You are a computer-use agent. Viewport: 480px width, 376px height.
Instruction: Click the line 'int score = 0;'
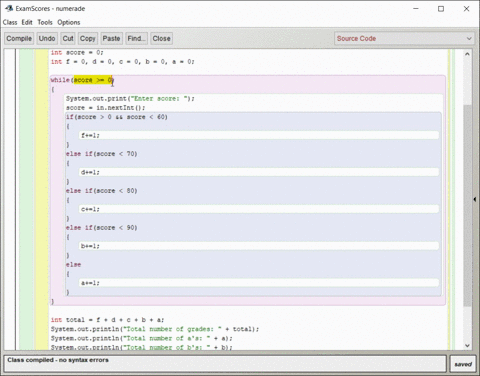(x=77, y=53)
